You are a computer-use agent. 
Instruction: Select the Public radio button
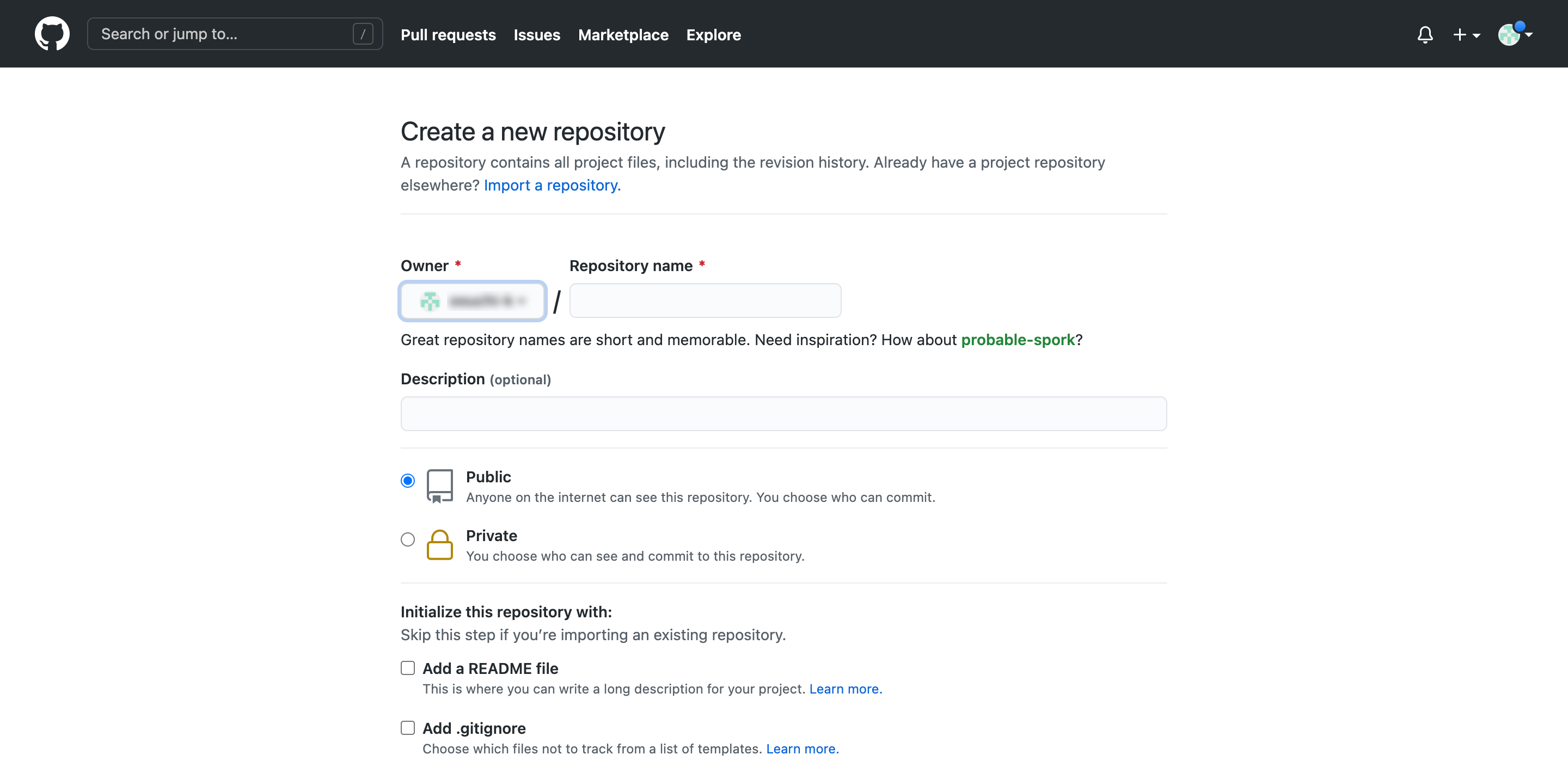click(x=407, y=481)
